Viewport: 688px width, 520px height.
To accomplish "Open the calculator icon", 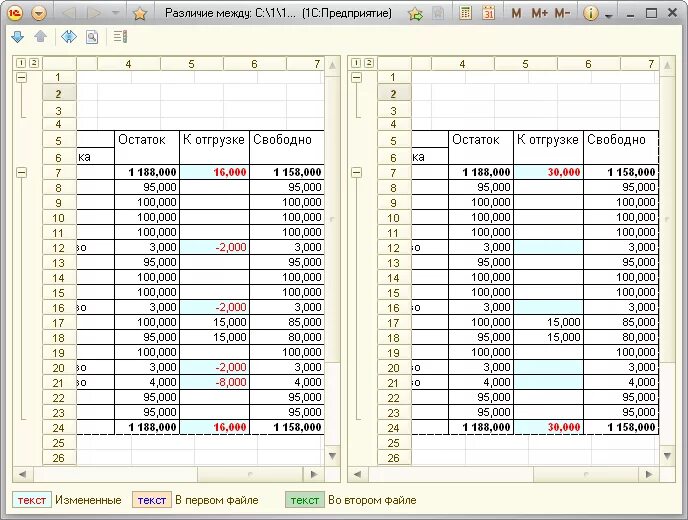I will [465, 13].
